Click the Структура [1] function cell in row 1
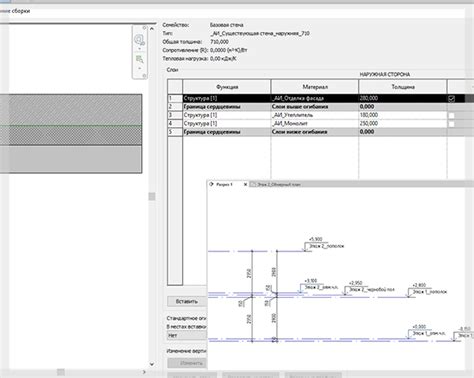Image resolution: width=474 pixels, height=378 pixels. pyautogui.click(x=227, y=98)
